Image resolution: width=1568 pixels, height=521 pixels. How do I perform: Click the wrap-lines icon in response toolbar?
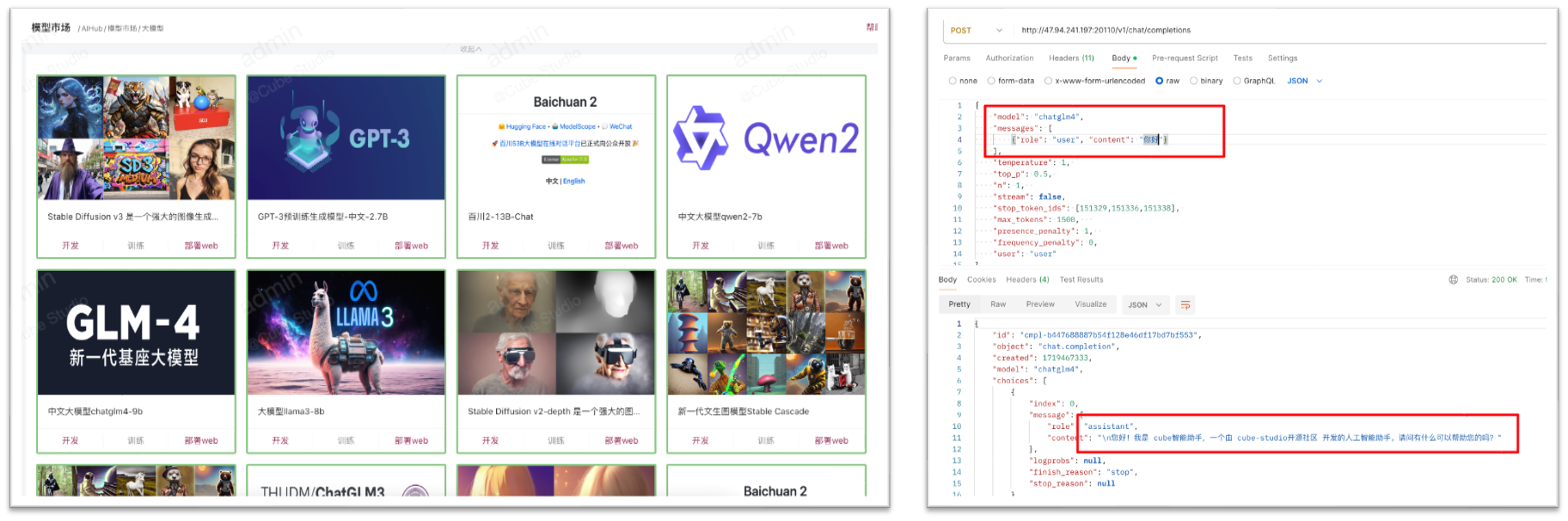tap(1185, 305)
